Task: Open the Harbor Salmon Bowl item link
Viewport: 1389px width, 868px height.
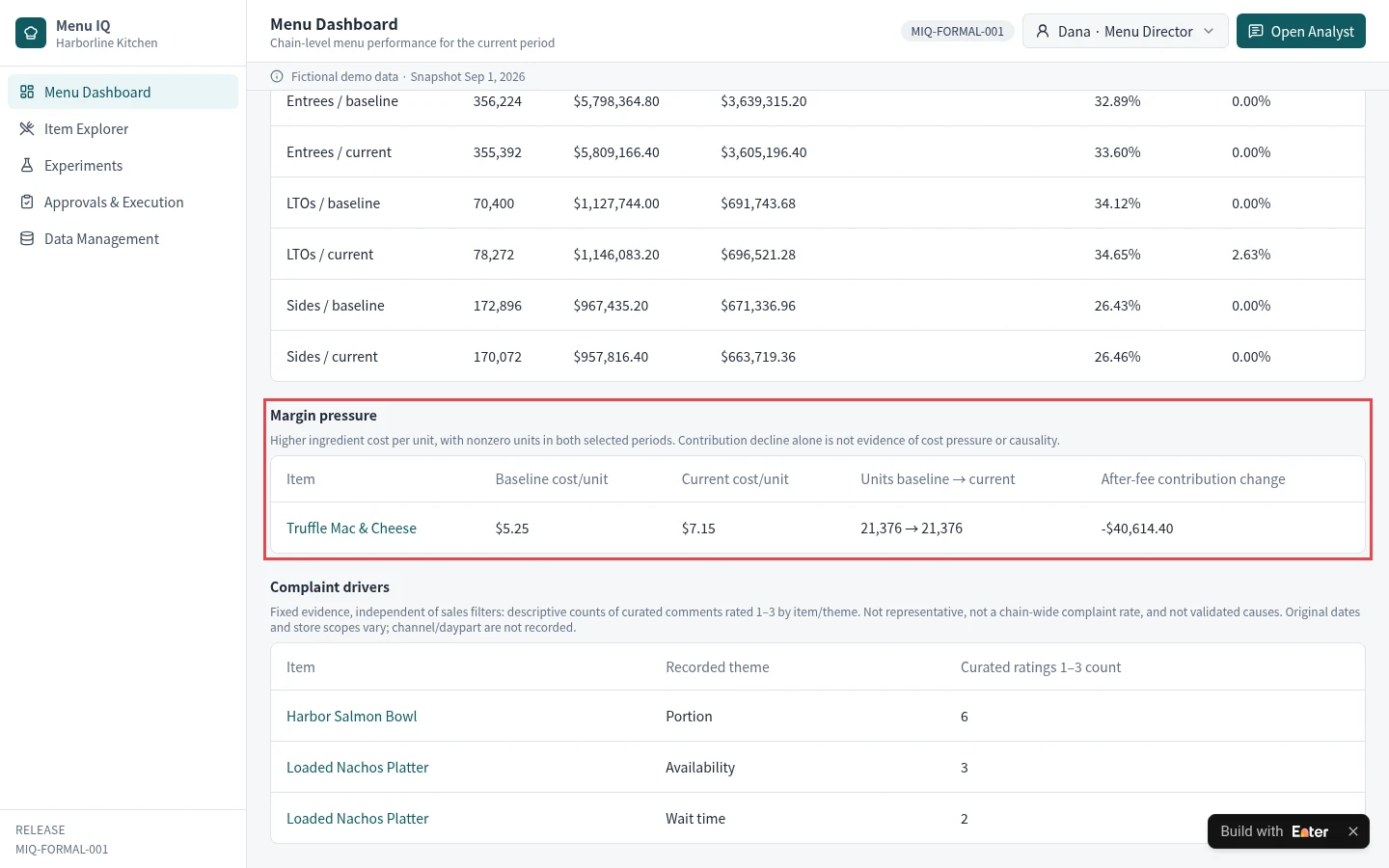Action: point(351,717)
